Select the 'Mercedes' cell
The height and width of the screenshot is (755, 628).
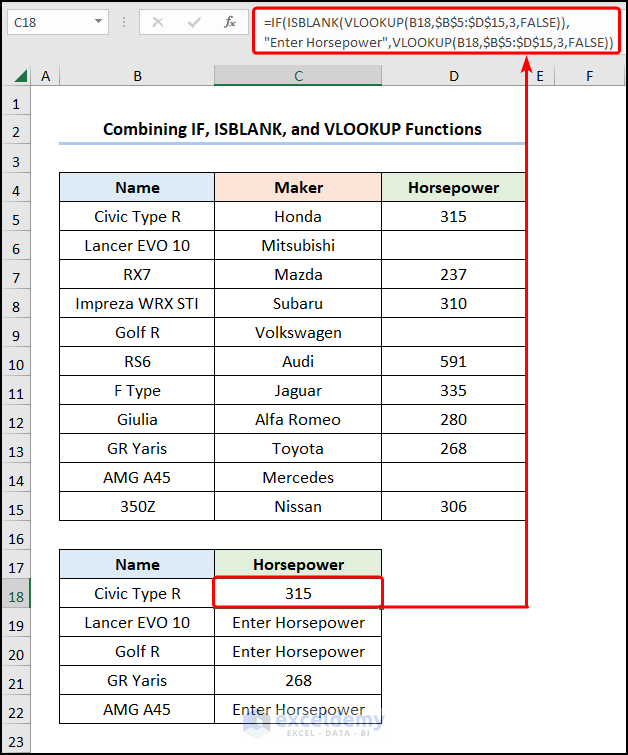[298, 477]
